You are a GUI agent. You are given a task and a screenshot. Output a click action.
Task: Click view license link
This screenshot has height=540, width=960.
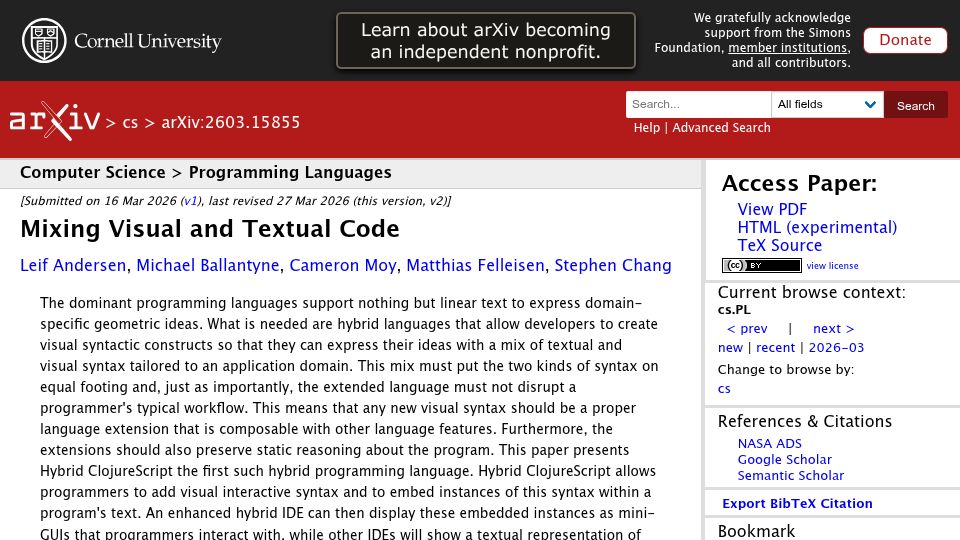tap(832, 266)
